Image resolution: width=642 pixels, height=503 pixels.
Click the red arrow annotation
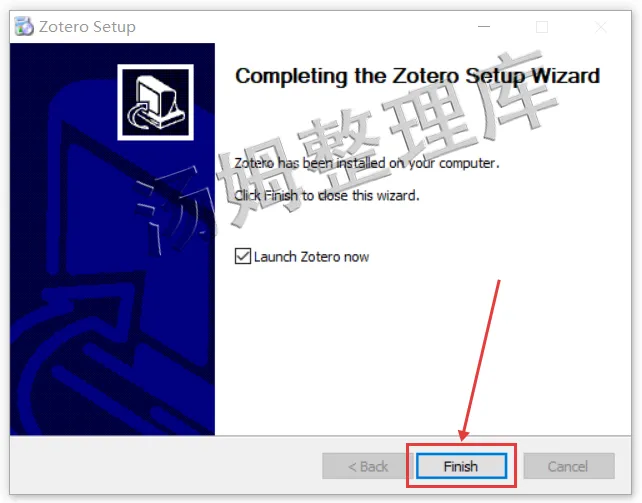click(481, 360)
